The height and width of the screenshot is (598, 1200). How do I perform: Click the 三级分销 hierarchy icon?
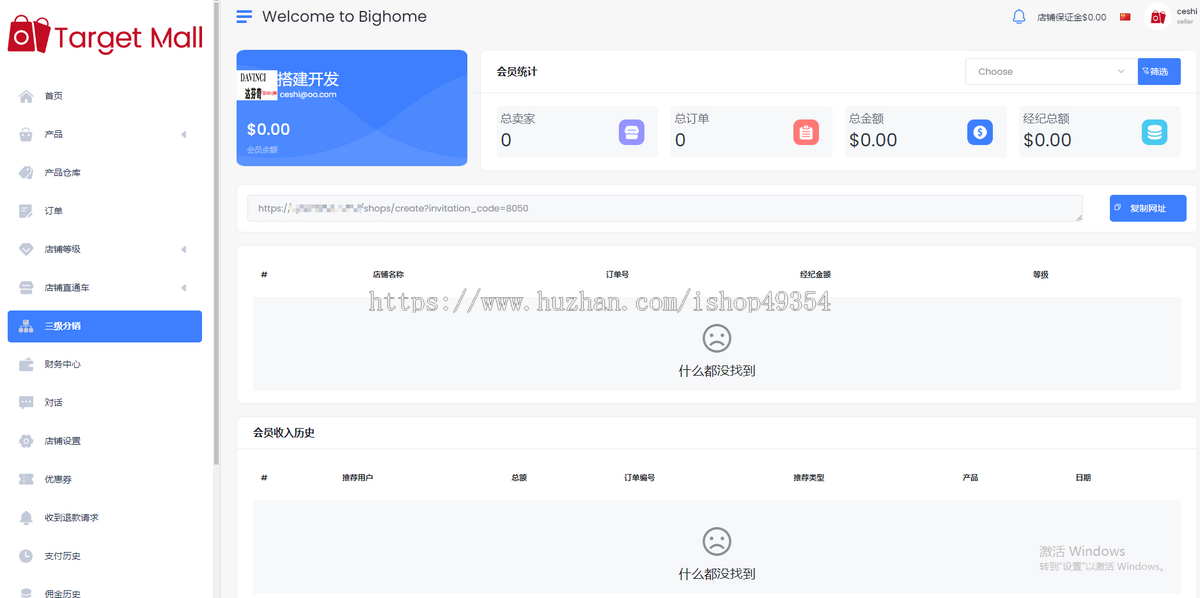click(x=26, y=326)
